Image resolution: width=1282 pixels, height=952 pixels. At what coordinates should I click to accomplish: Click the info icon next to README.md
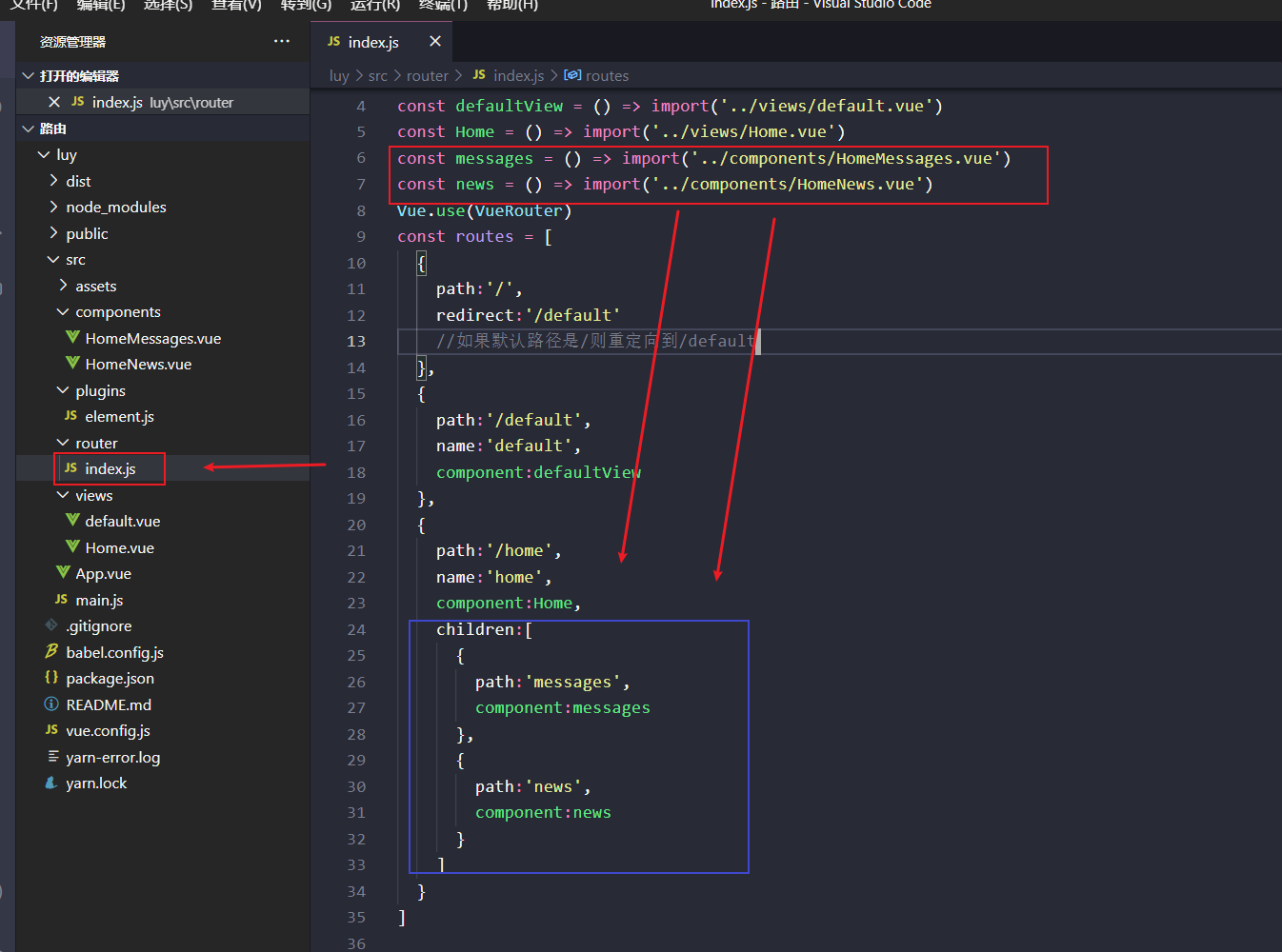pyautogui.click(x=51, y=704)
